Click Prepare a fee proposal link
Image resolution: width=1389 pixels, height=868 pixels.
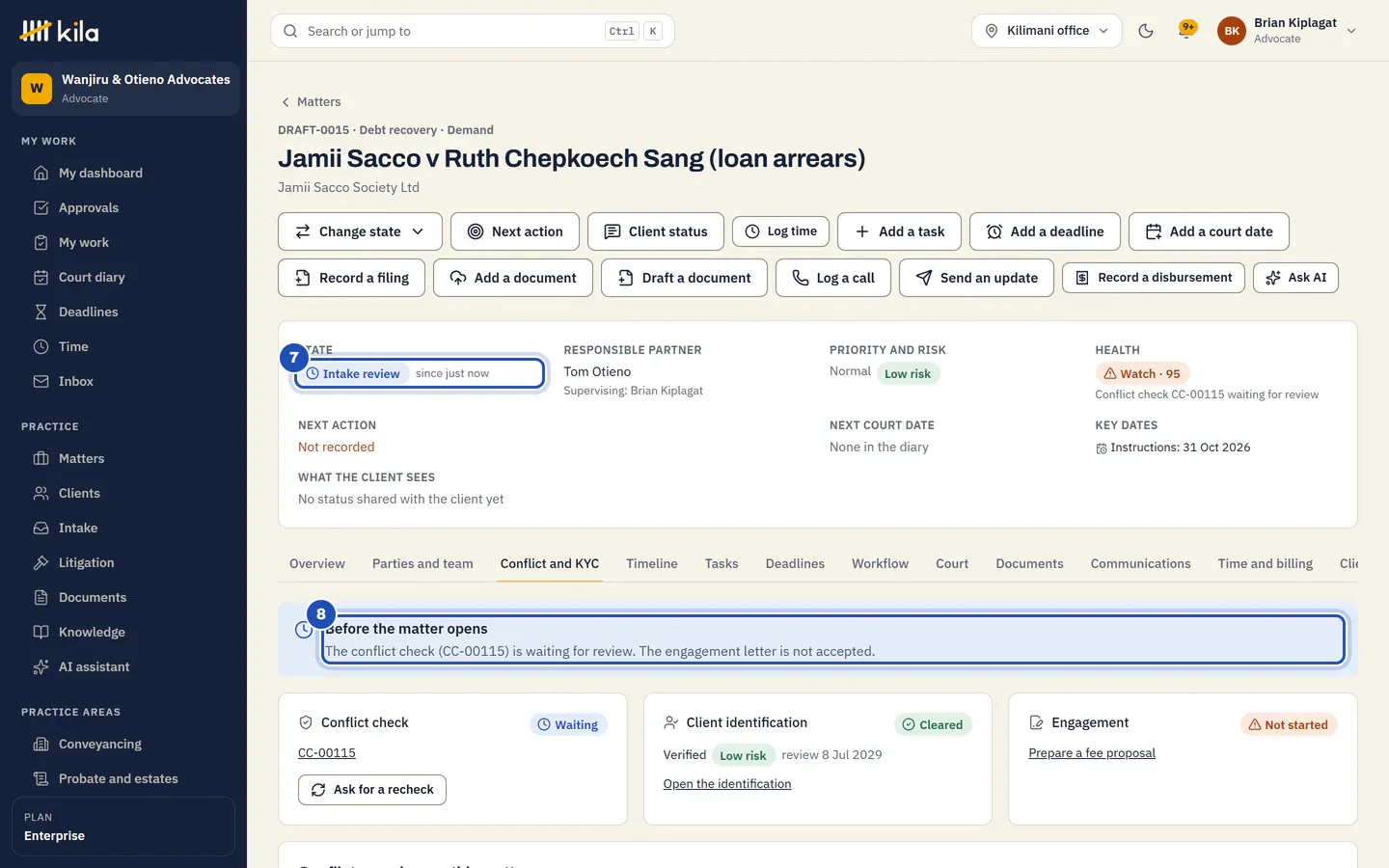(x=1092, y=753)
